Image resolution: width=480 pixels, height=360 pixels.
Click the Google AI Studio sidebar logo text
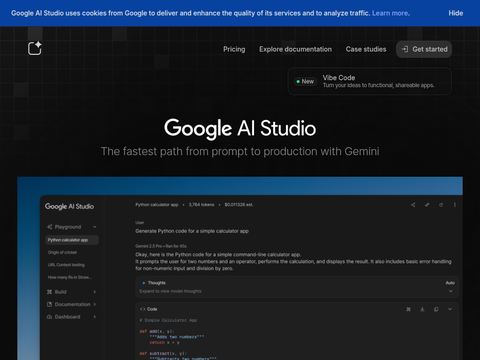pyautogui.click(x=69, y=206)
